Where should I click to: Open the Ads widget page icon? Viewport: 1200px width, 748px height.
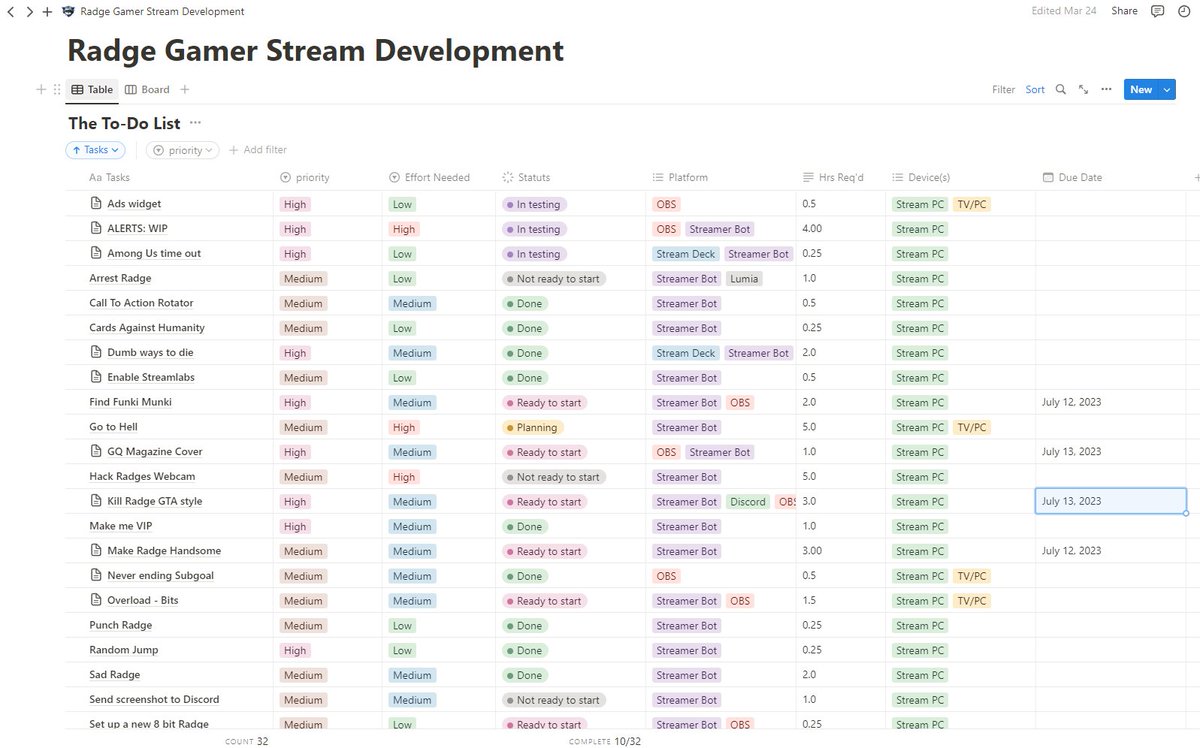click(97, 204)
